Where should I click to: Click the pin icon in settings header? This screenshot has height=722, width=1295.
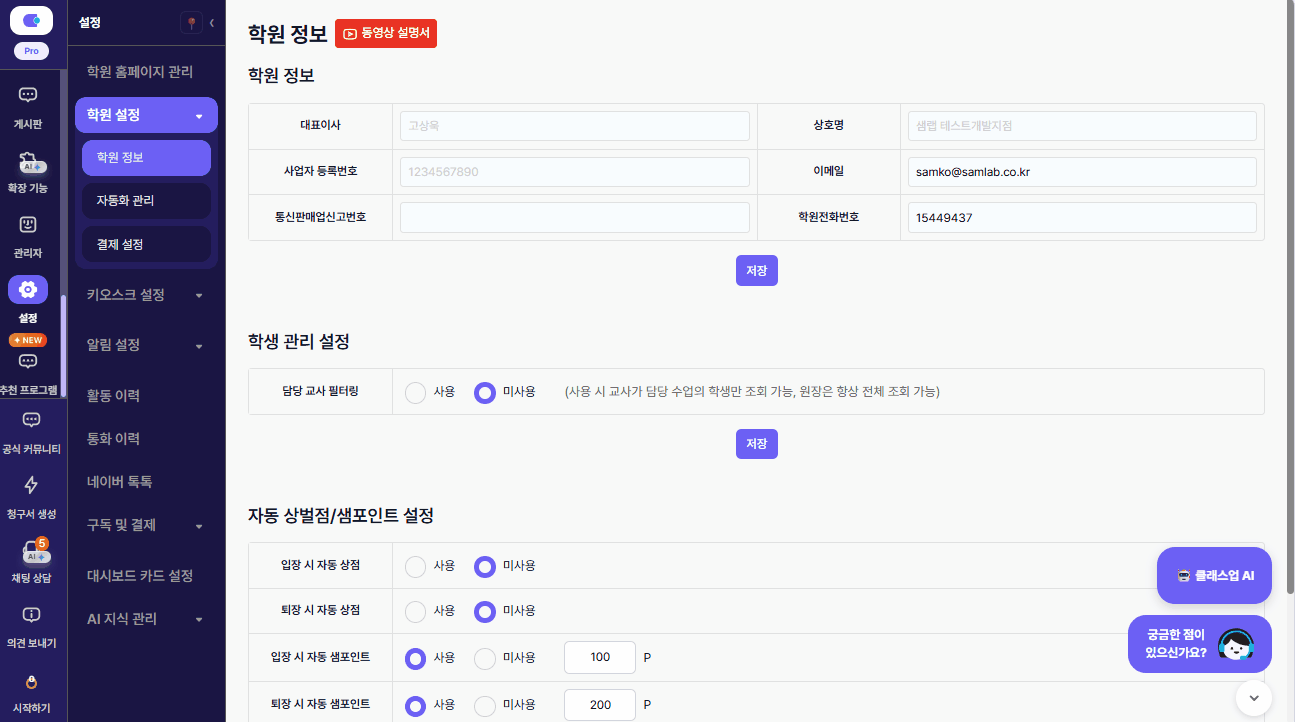tap(191, 23)
